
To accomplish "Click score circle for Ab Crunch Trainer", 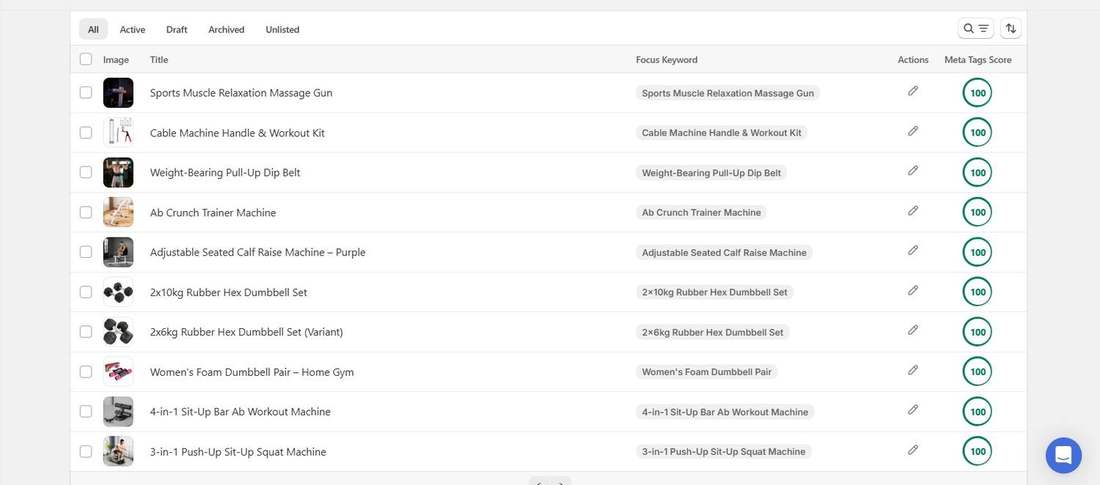I will click(977, 212).
